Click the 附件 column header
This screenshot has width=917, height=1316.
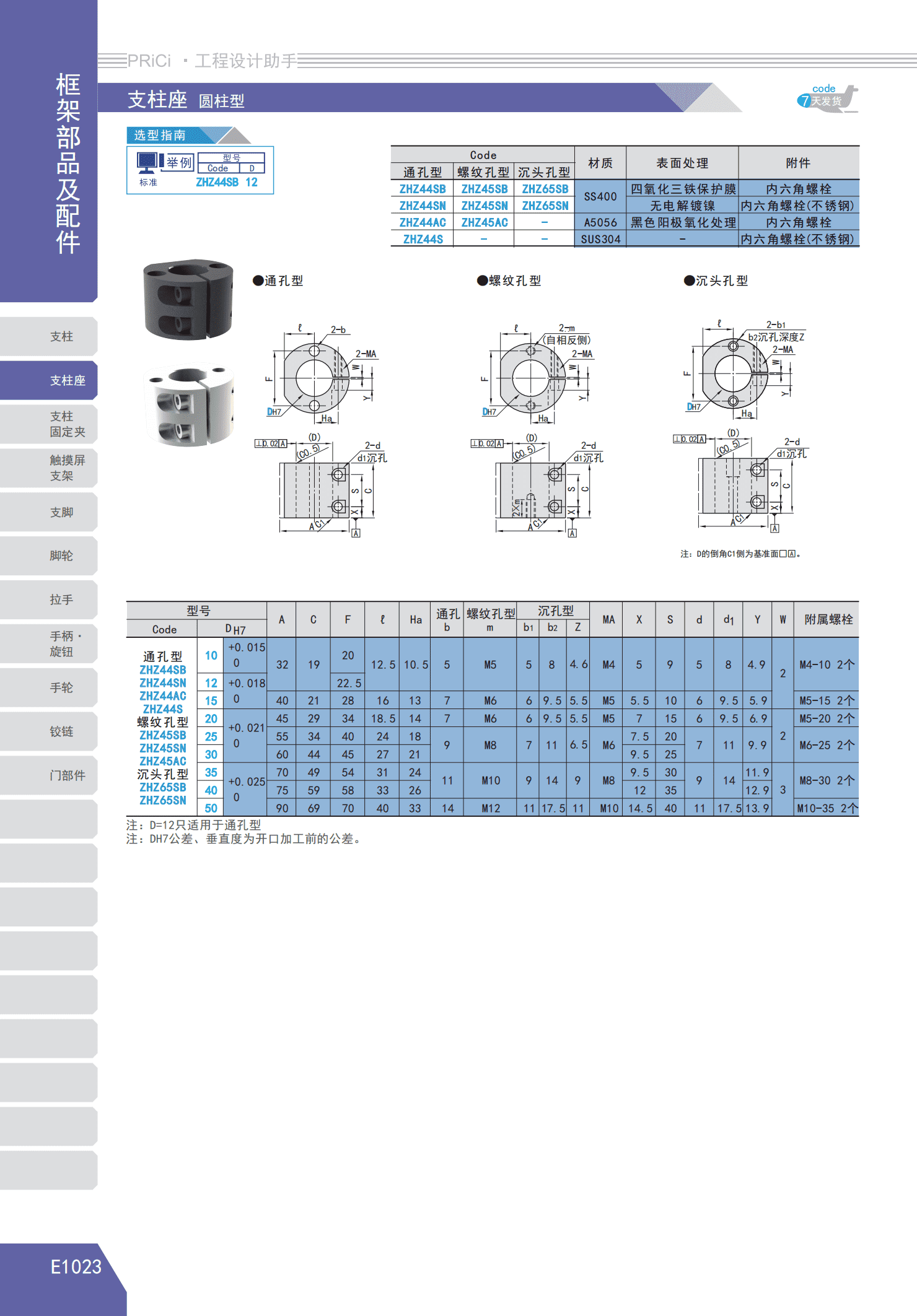coord(799,163)
